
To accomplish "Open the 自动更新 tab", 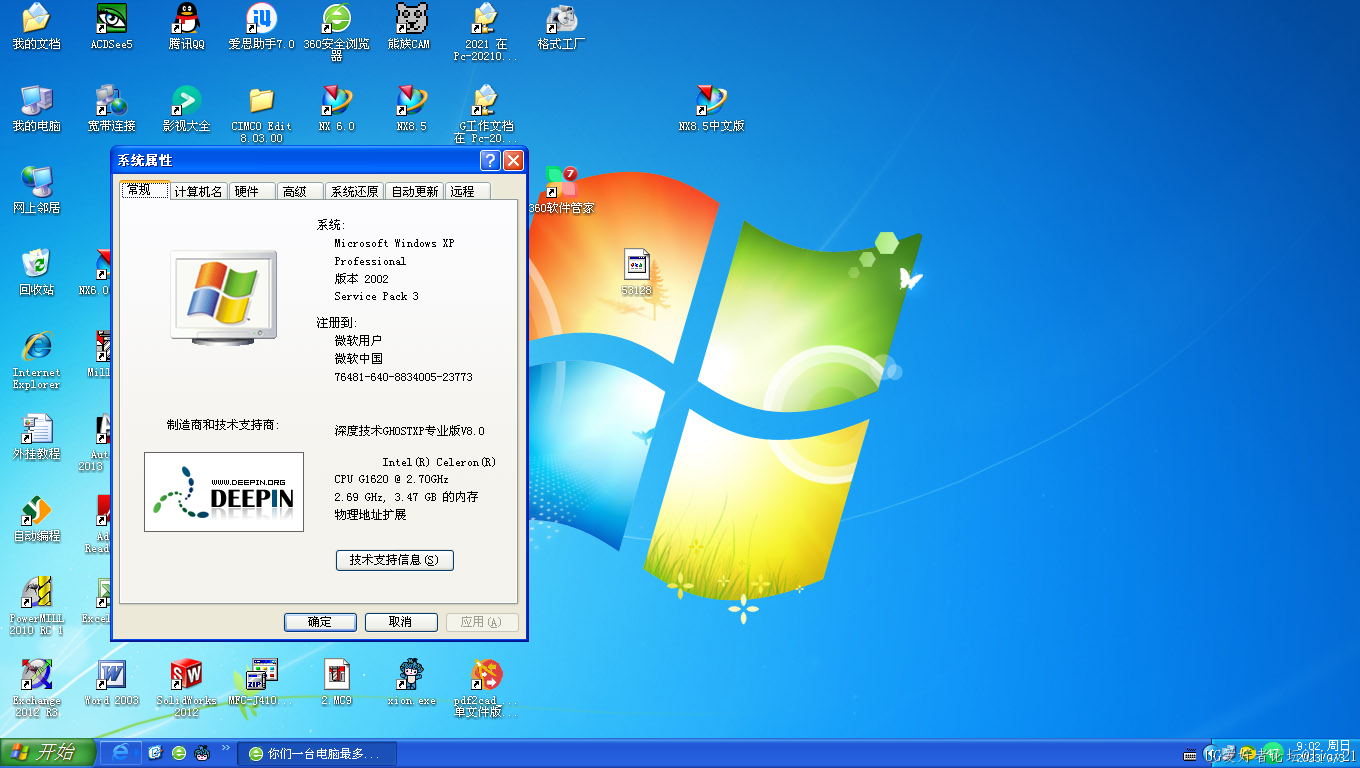I will click(x=415, y=192).
